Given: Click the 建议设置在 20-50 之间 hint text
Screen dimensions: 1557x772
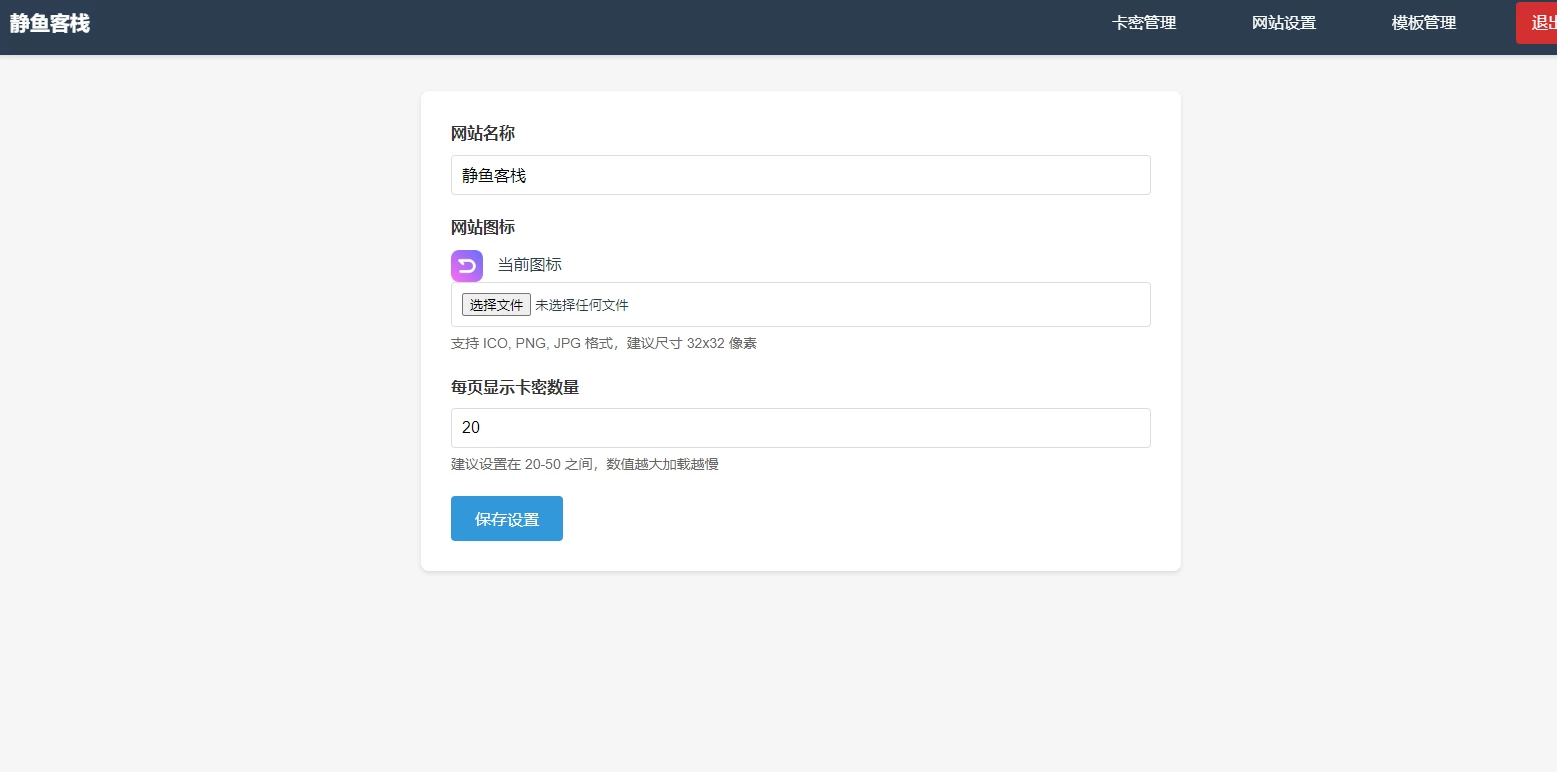Looking at the screenshot, I should [585, 464].
